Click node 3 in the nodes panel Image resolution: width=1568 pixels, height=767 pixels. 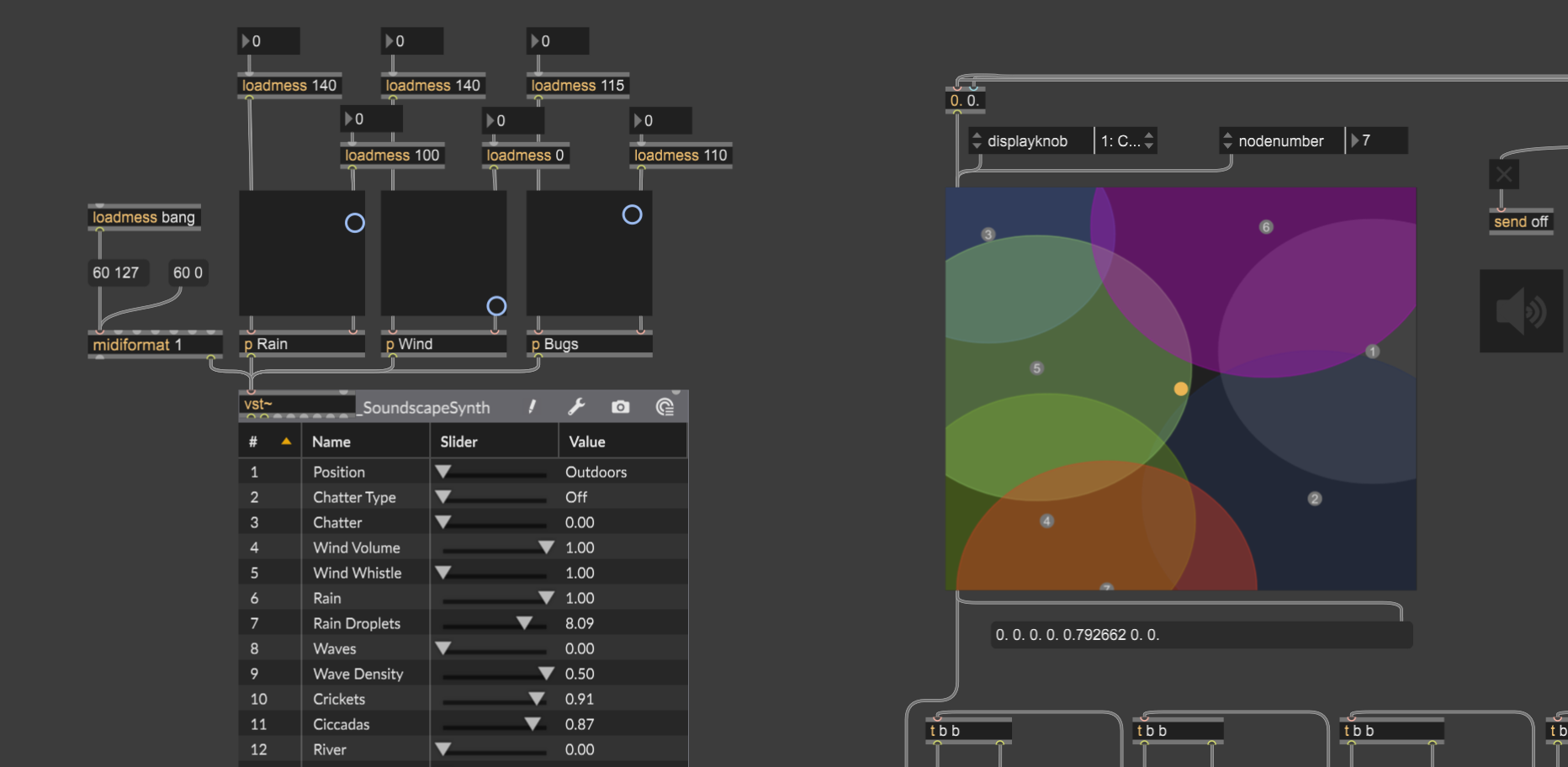tap(988, 235)
